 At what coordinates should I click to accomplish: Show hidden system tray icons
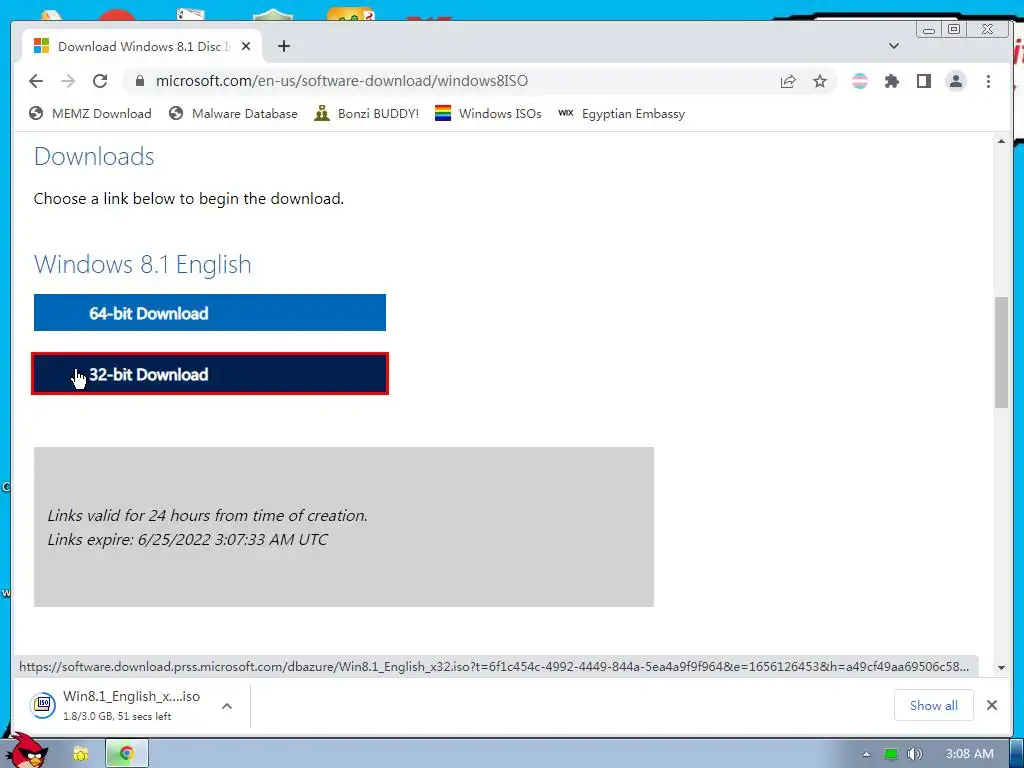tap(866, 754)
